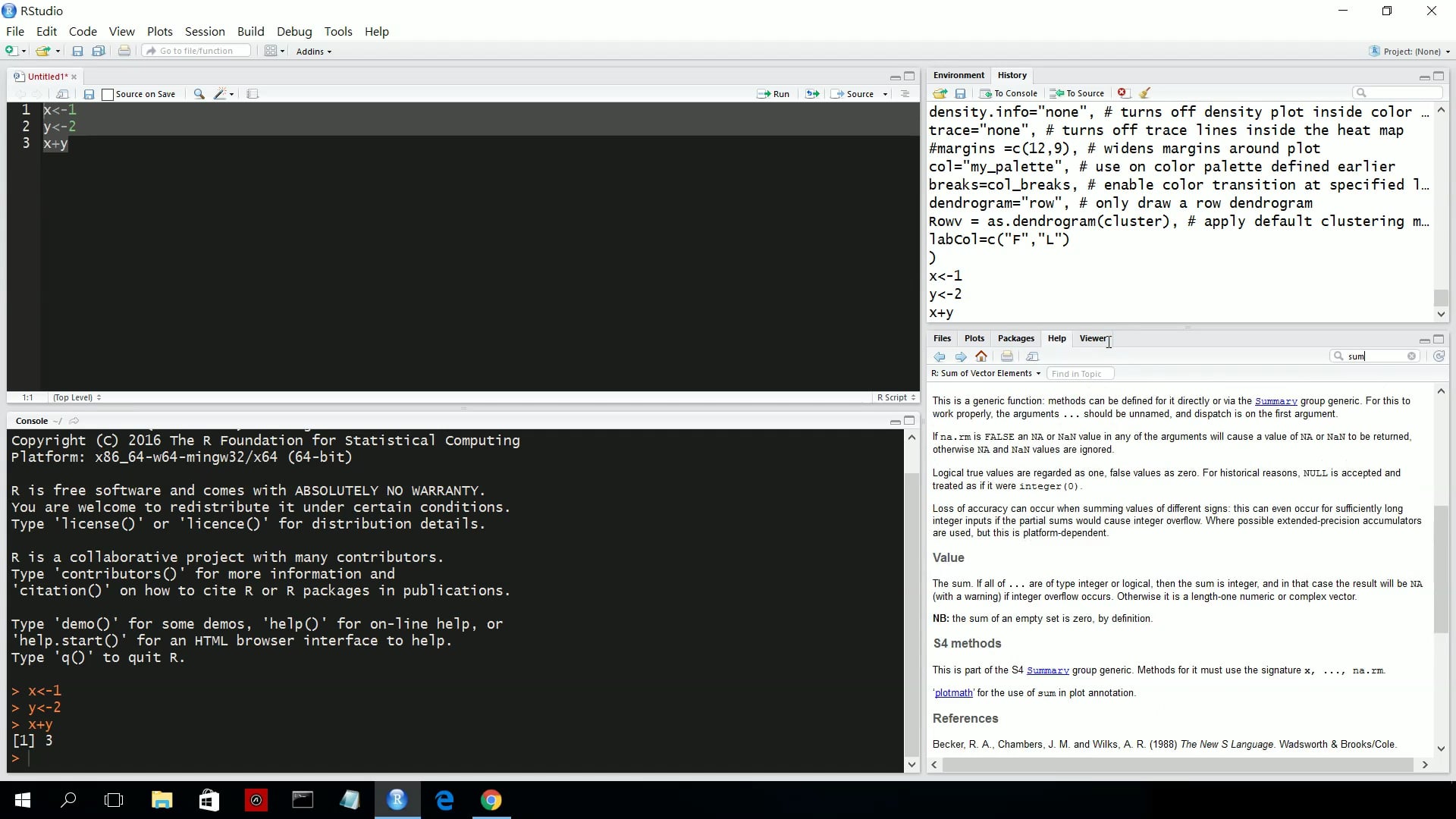Clear all history with broom icon

pyautogui.click(x=1145, y=93)
